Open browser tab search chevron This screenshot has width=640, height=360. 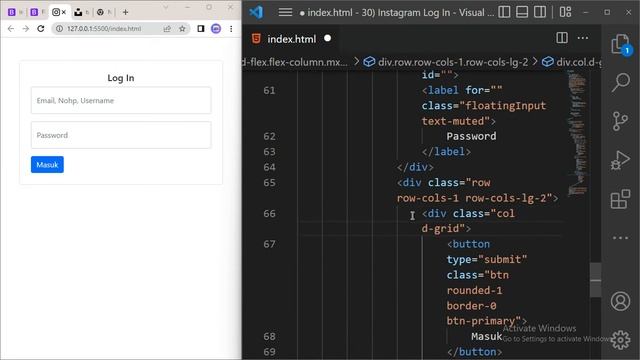pyautogui.click(x=165, y=7)
